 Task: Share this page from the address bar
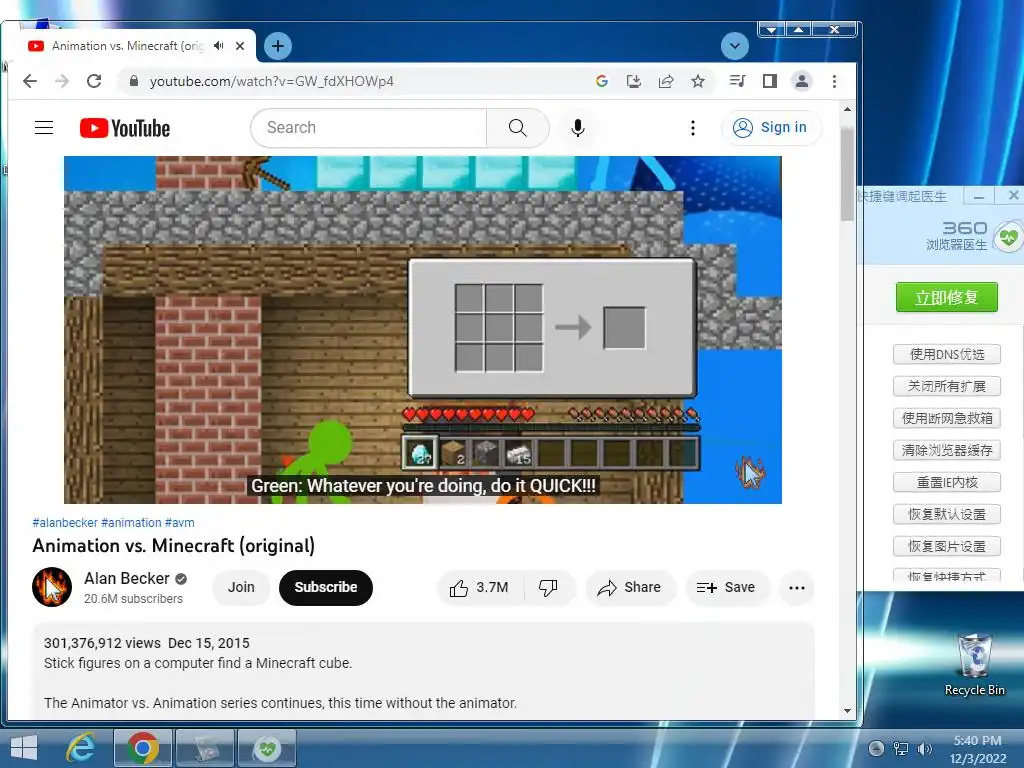click(x=665, y=81)
